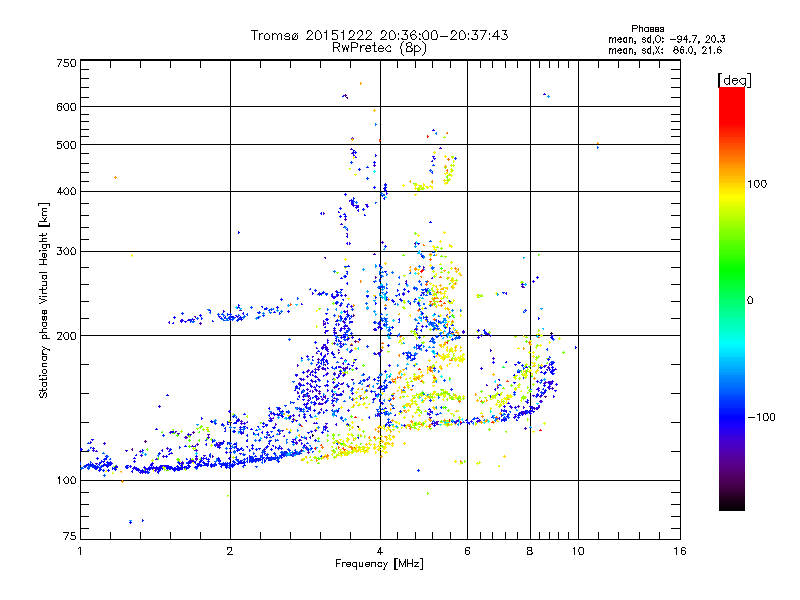Click the "Frequency [MHz]" axis label
Screen dimensions: 800x600
tap(379, 564)
